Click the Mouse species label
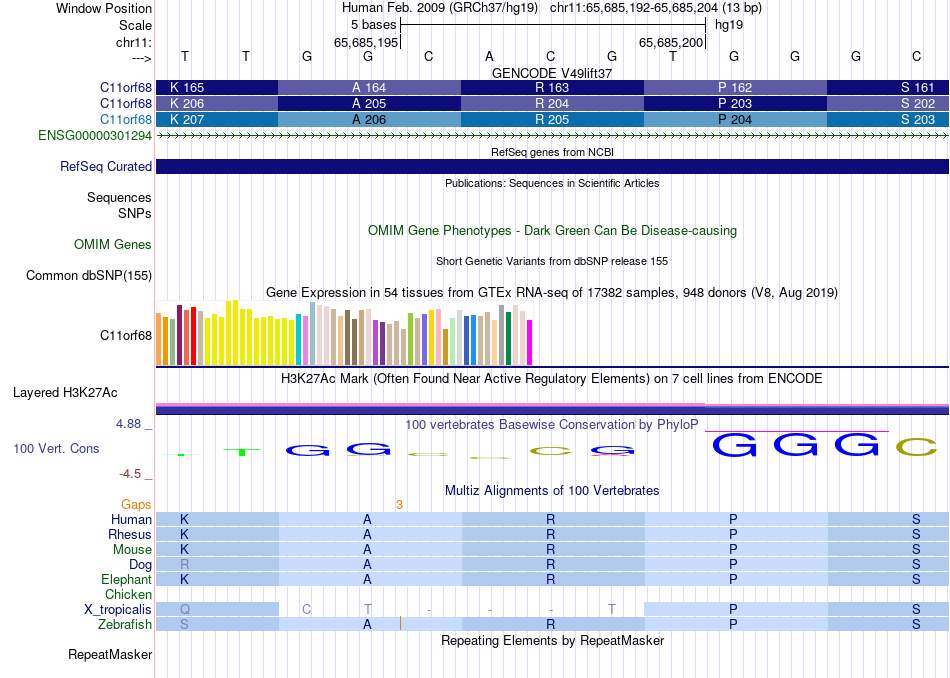 point(132,550)
